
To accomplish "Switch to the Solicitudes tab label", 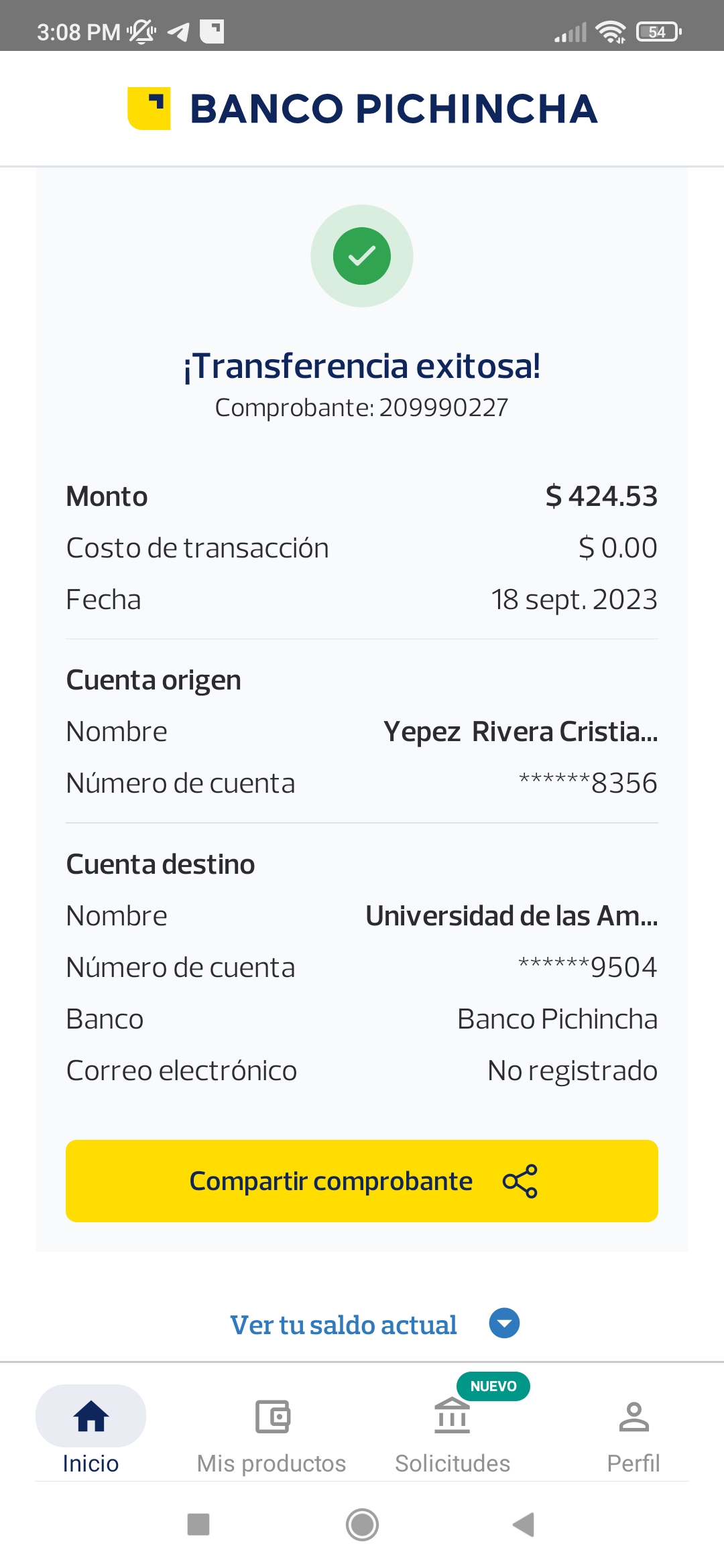I will (452, 1463).
